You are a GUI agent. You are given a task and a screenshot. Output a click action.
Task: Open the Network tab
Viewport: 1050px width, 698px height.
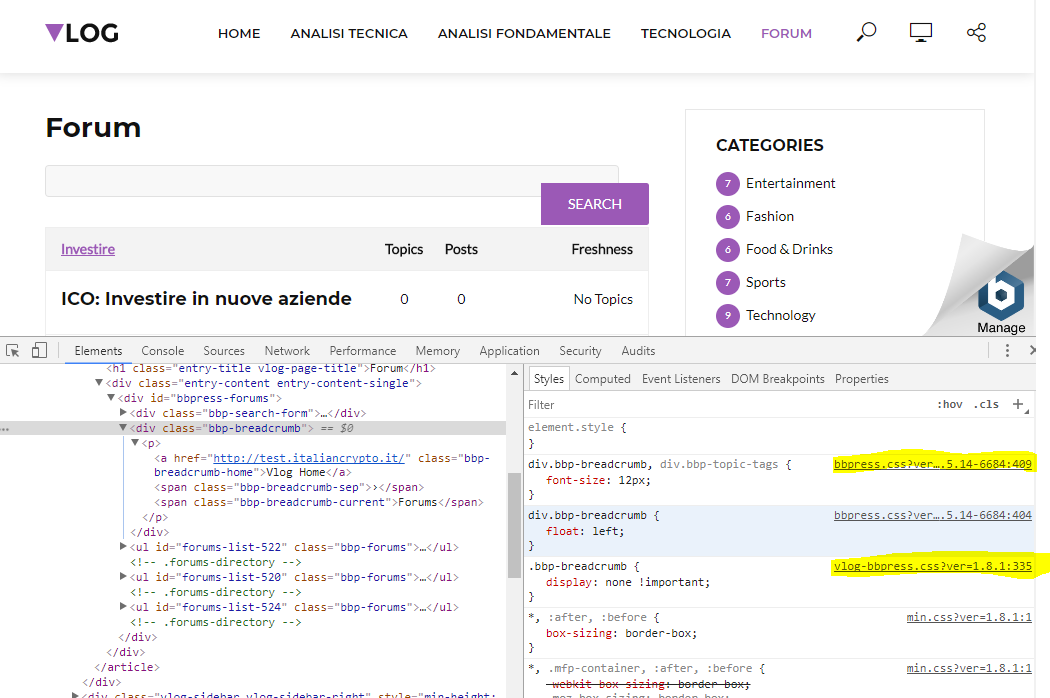(x=287, y=350)
